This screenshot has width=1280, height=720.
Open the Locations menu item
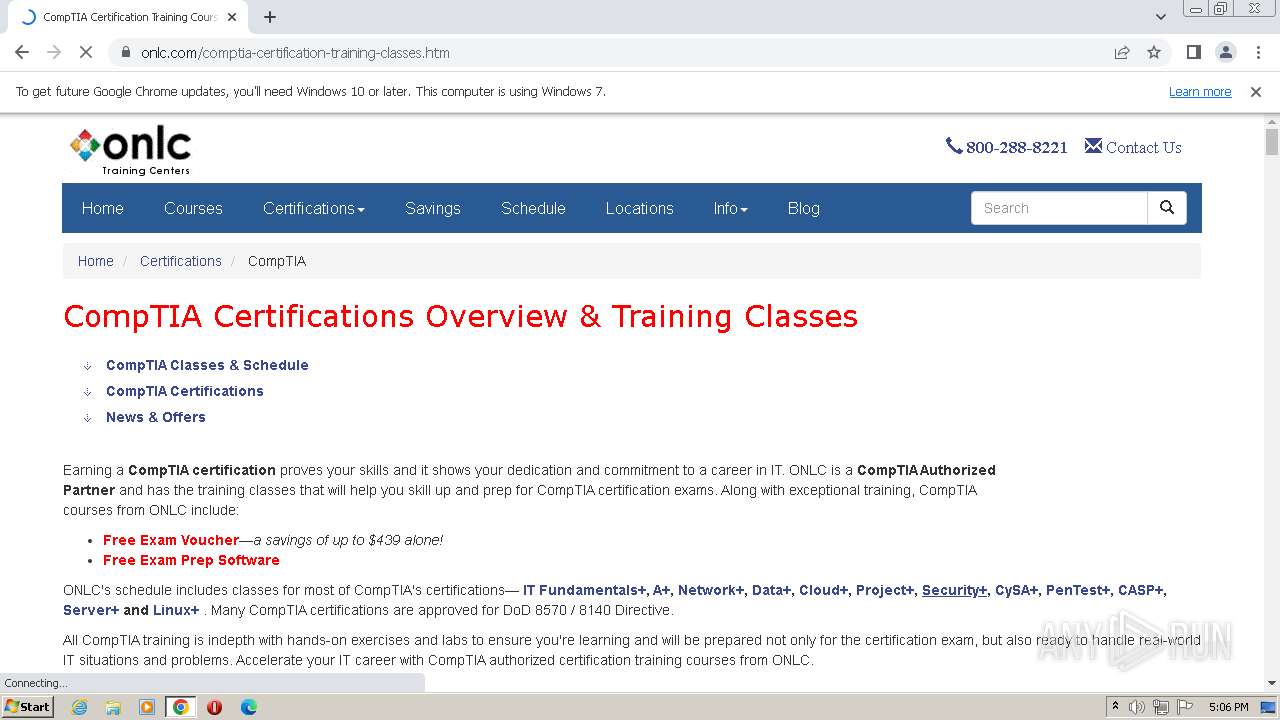tap(639, 208)
